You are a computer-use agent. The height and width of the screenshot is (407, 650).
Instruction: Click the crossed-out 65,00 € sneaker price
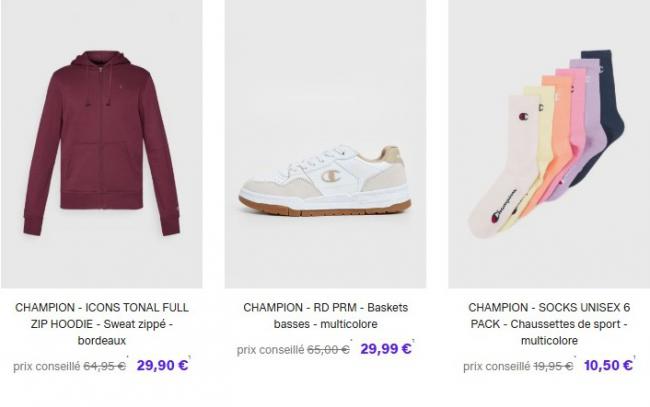click(328, 351)
